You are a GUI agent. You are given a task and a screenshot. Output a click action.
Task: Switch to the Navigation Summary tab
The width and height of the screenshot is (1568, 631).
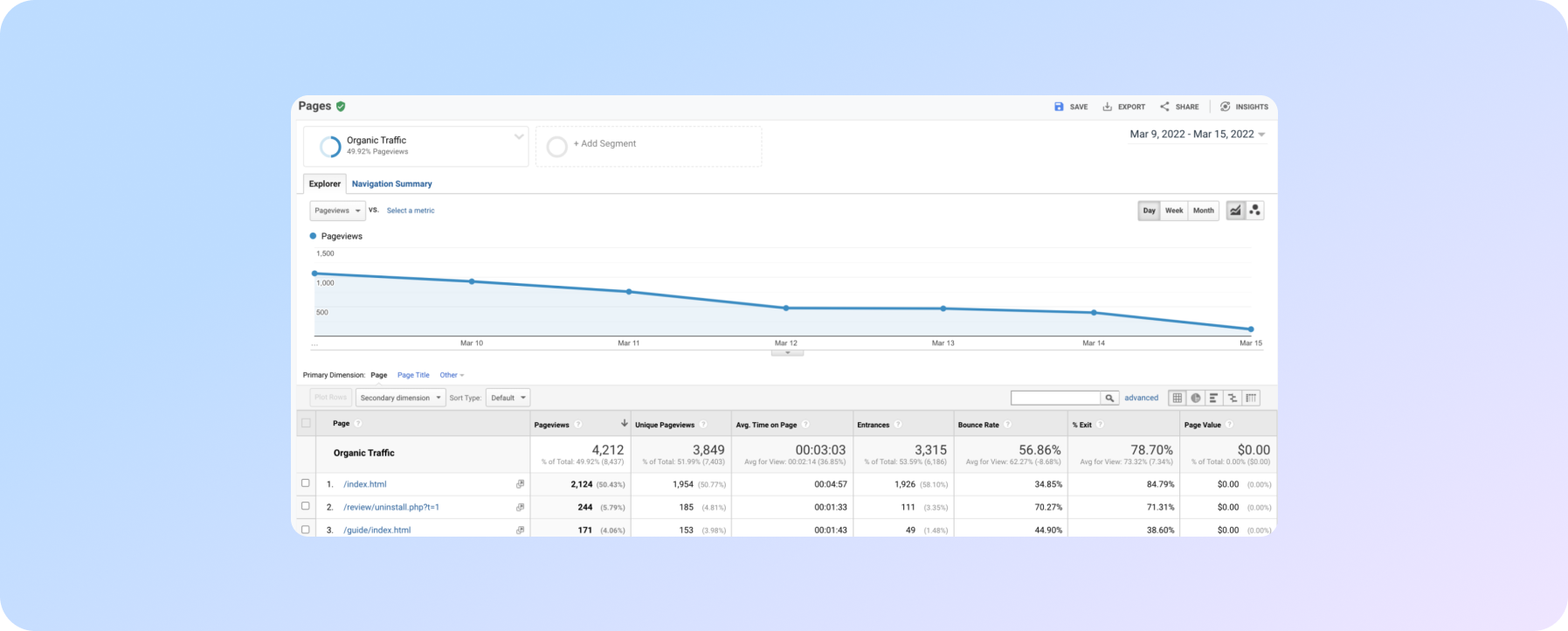click(392, 184)
